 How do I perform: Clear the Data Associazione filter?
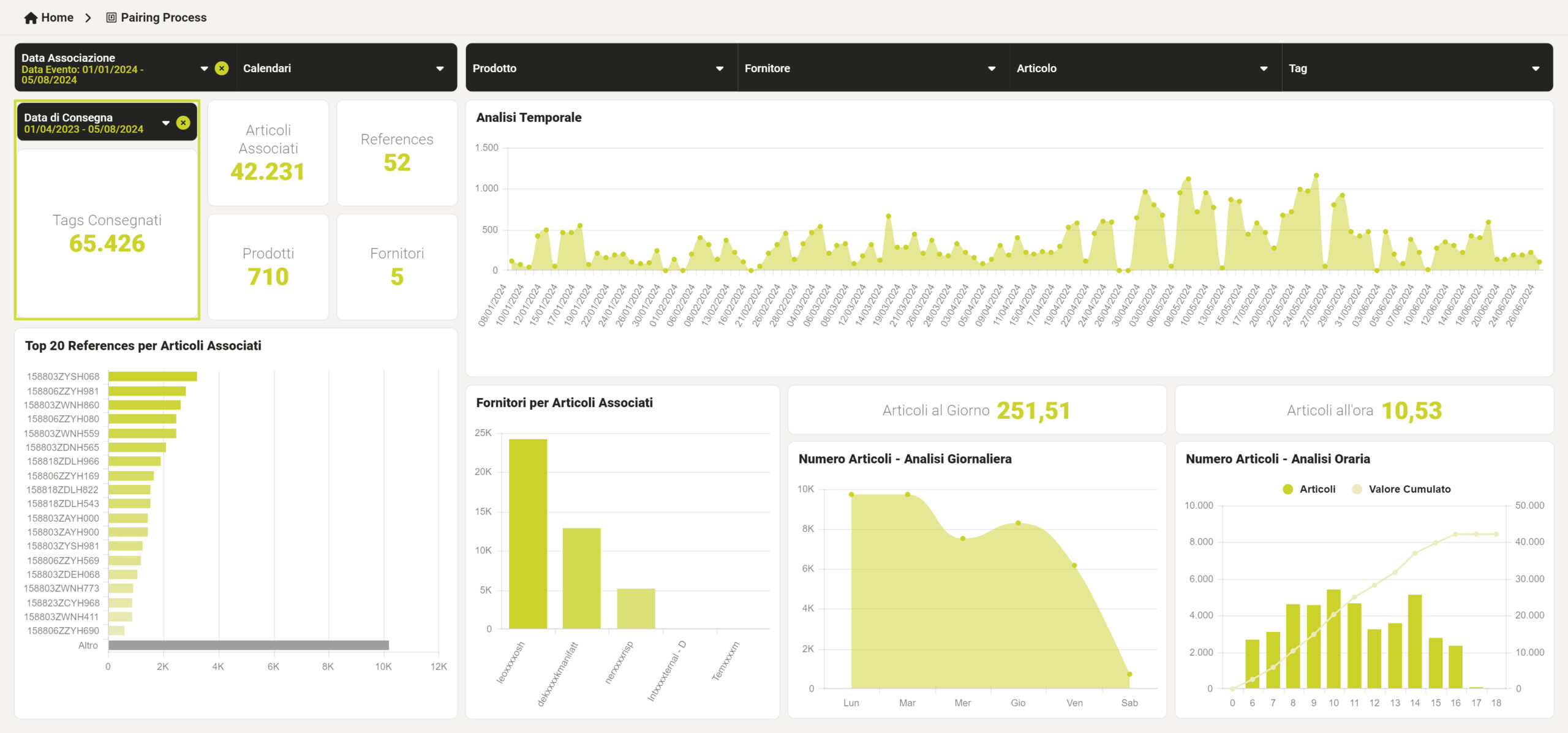tap(222, 69)
